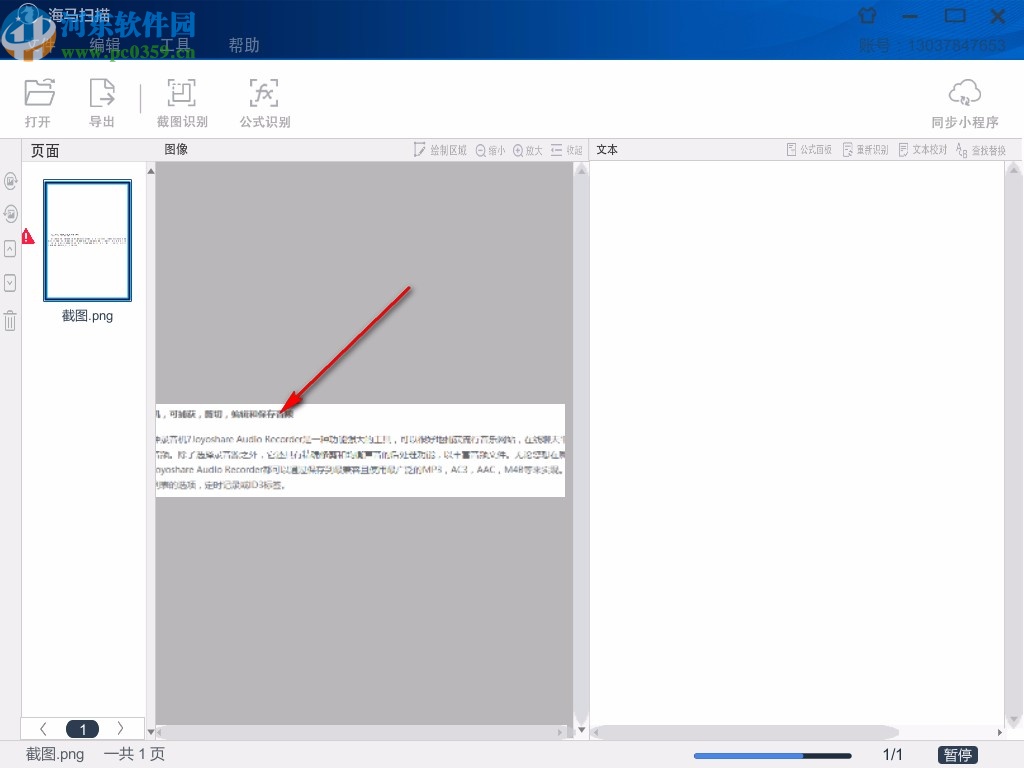
Task: Pause recognition with the 暂停 button
Action: (957, 754)
